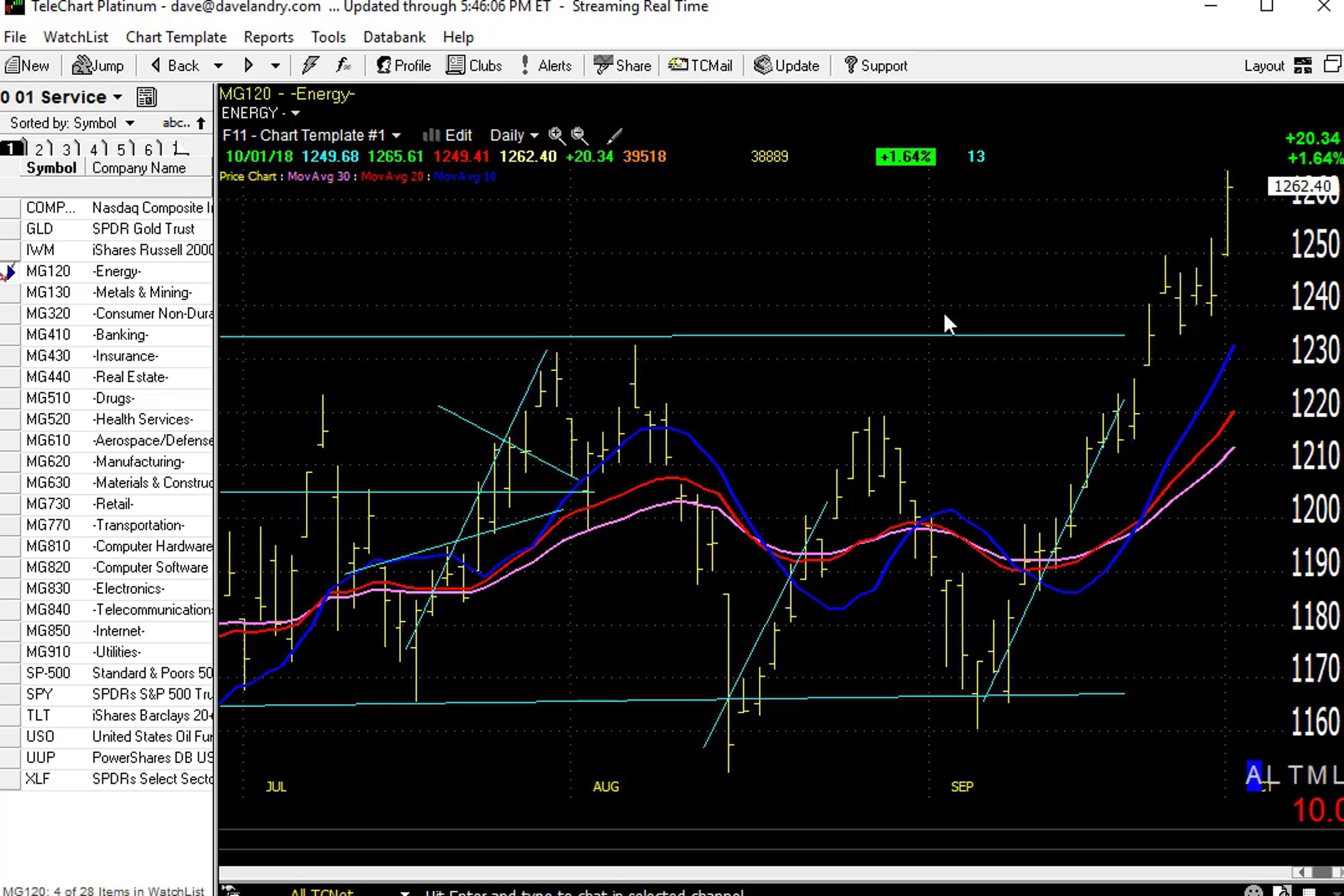Open TCMail
The width and height of the screenshot is (1344, 896).
coord(700,66)
